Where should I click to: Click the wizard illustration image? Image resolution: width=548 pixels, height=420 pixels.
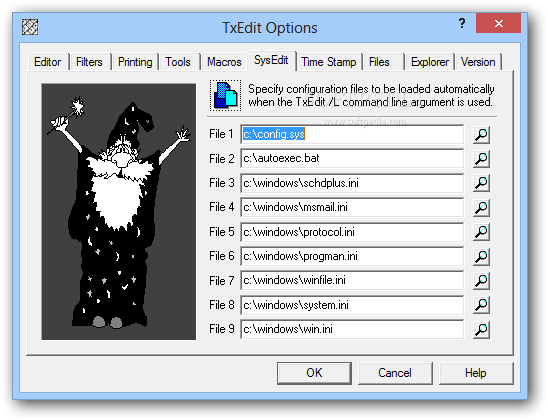[119, 211]
